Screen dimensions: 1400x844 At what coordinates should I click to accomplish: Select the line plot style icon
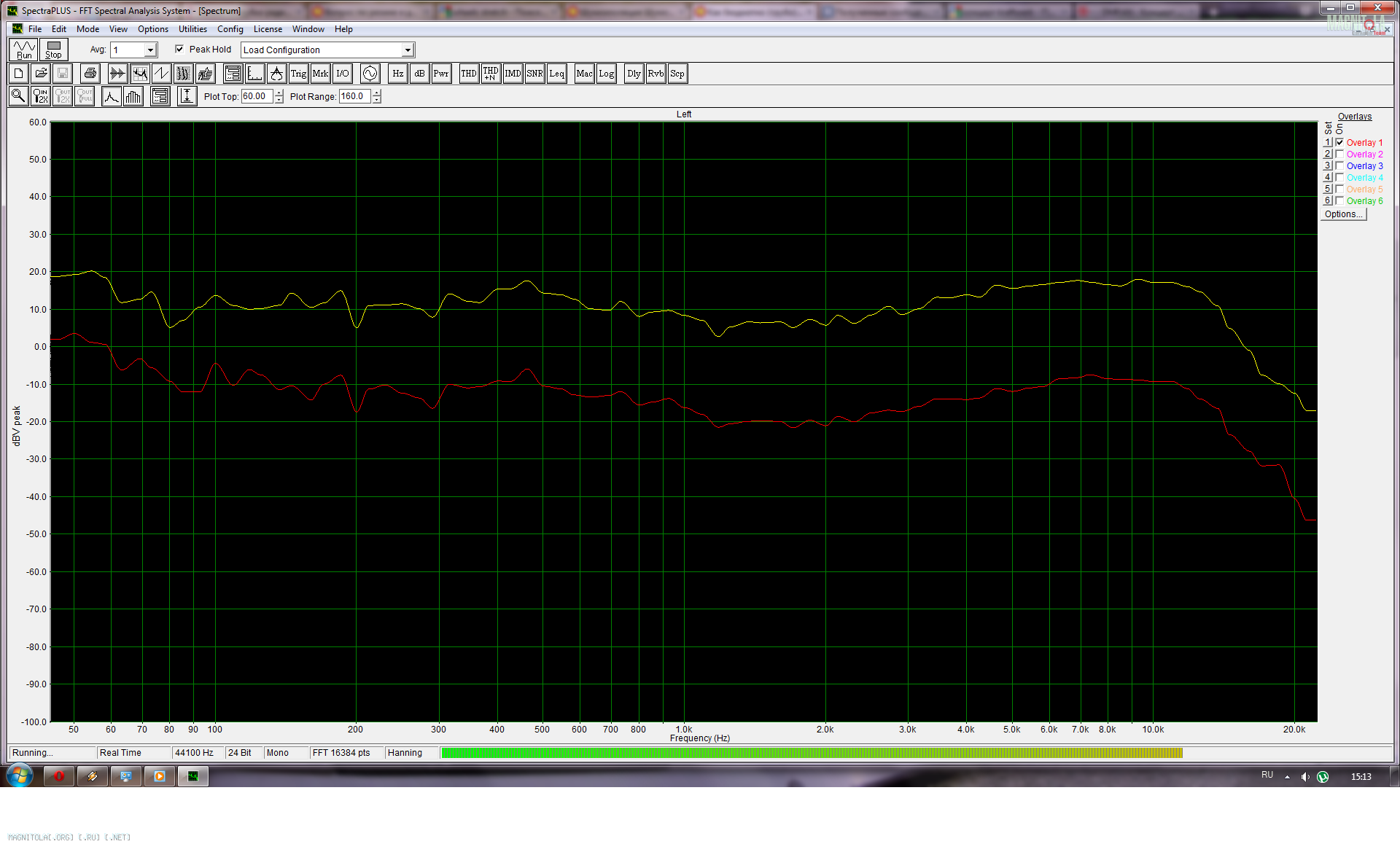click(112, 96)
